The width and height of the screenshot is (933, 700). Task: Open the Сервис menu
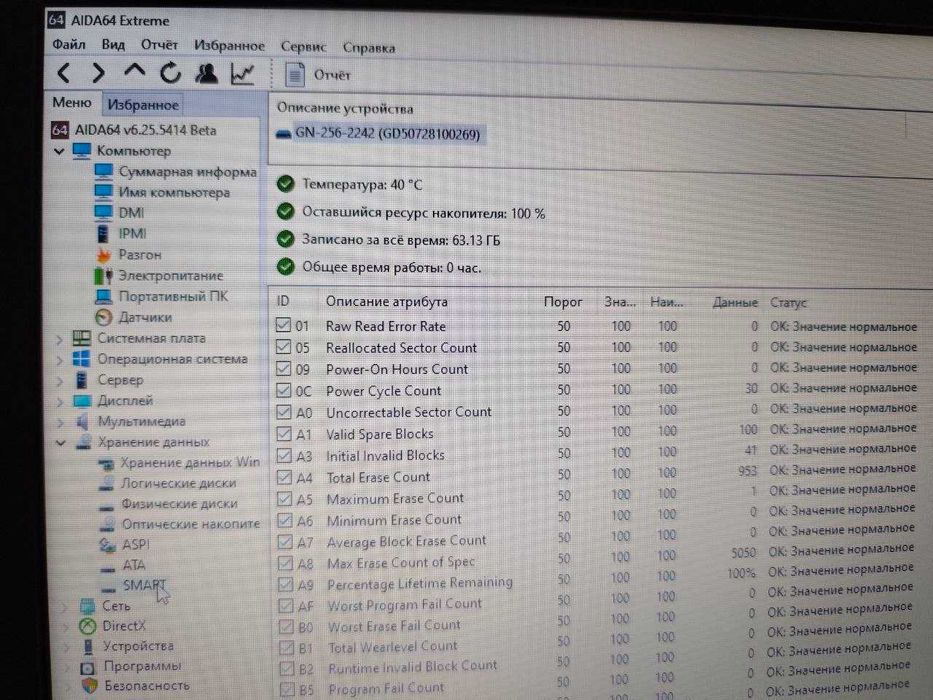[x=303, y=47]
